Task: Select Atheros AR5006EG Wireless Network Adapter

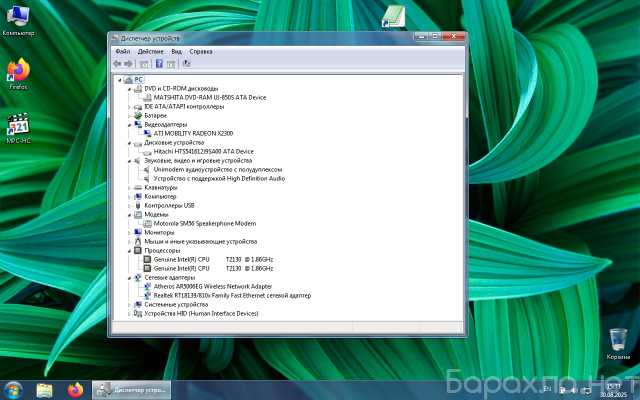Action: pos(213,287)
